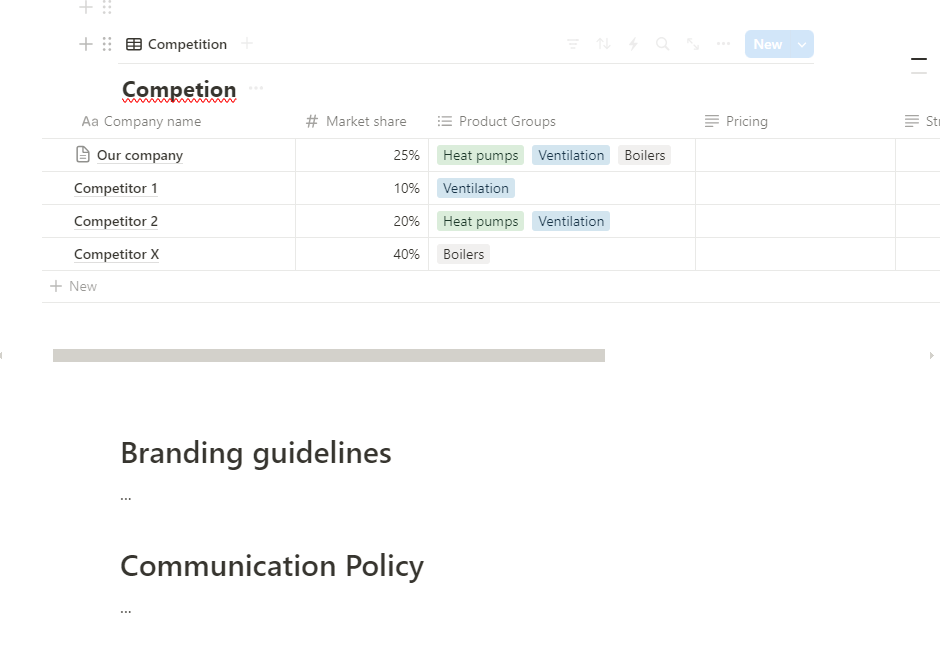
Task: Open three-dots menu next to Competion title
Action: (x=256, y=89)
